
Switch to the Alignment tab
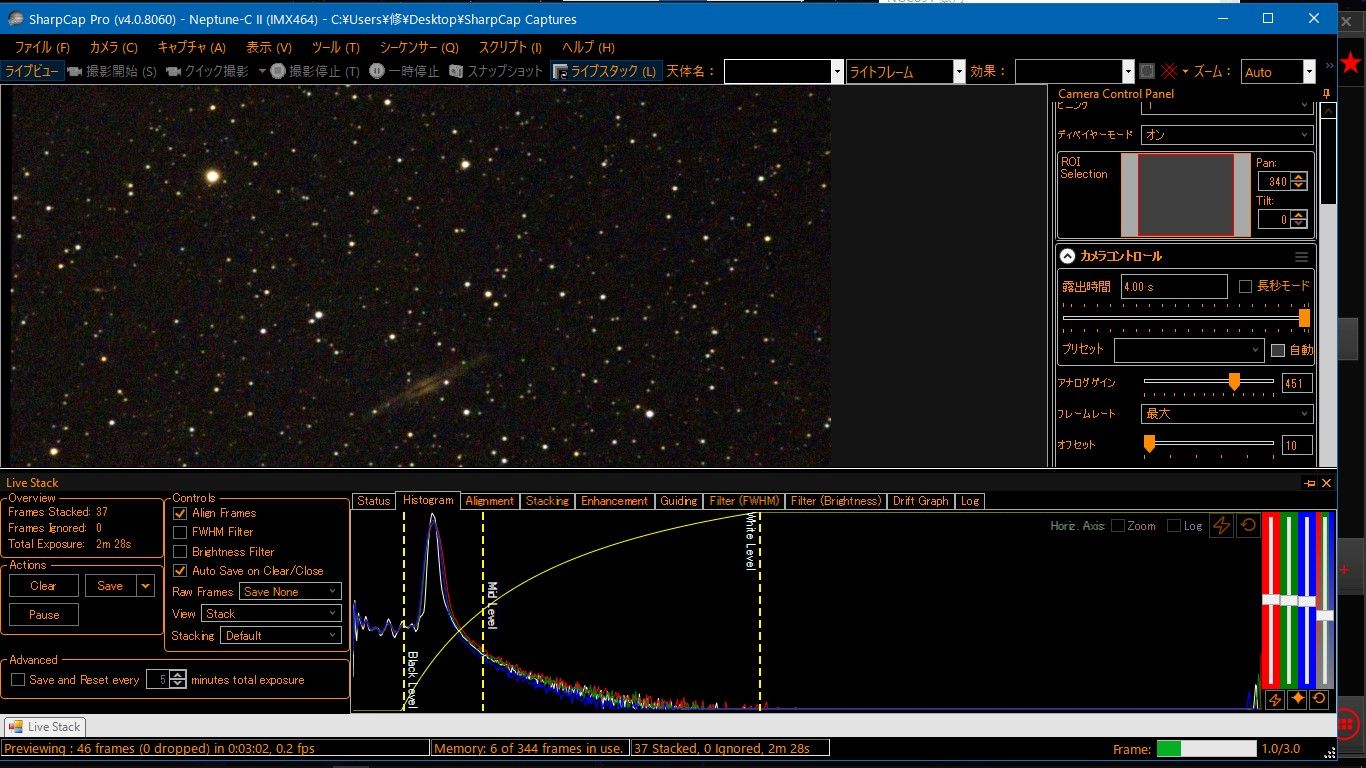tap(489, 501)
